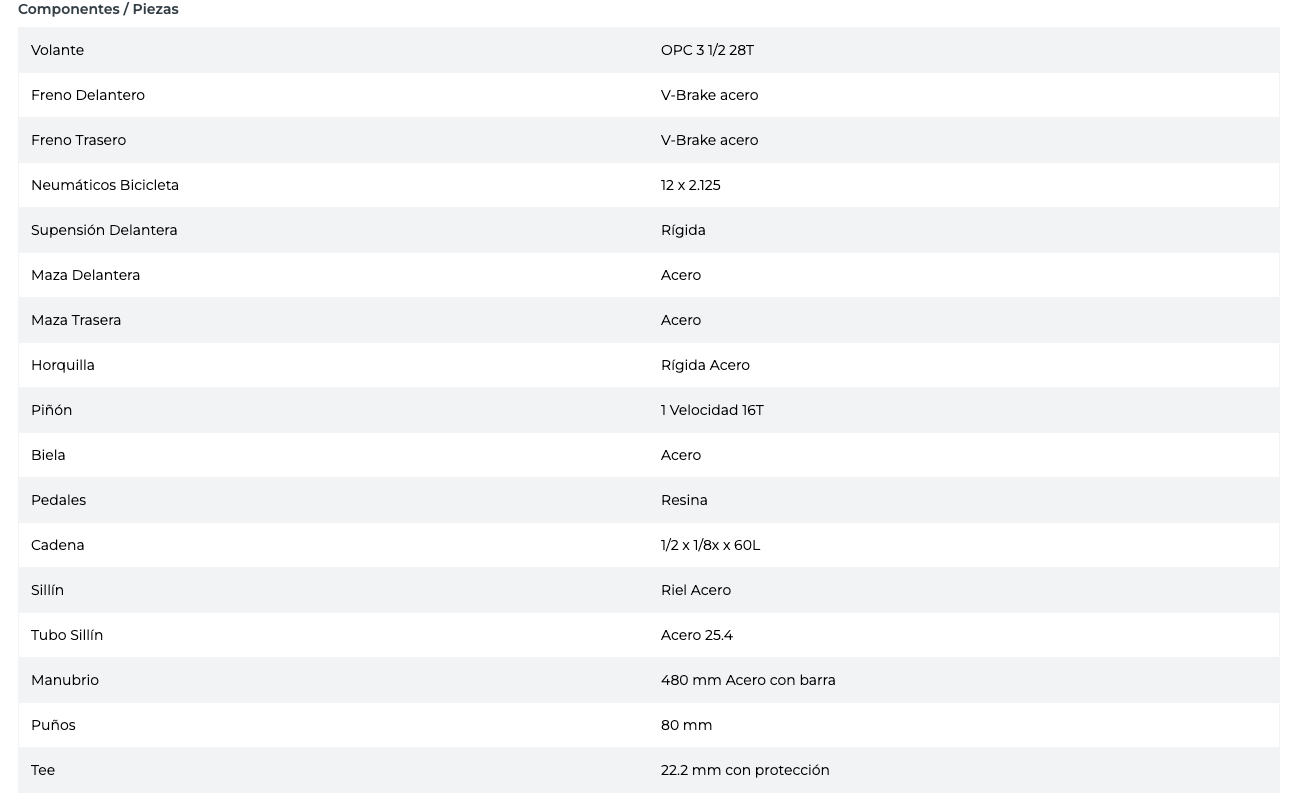Select the Neumáticos Bicicleta label
This screenshot has height=793, width=1302.
point(105,185)
